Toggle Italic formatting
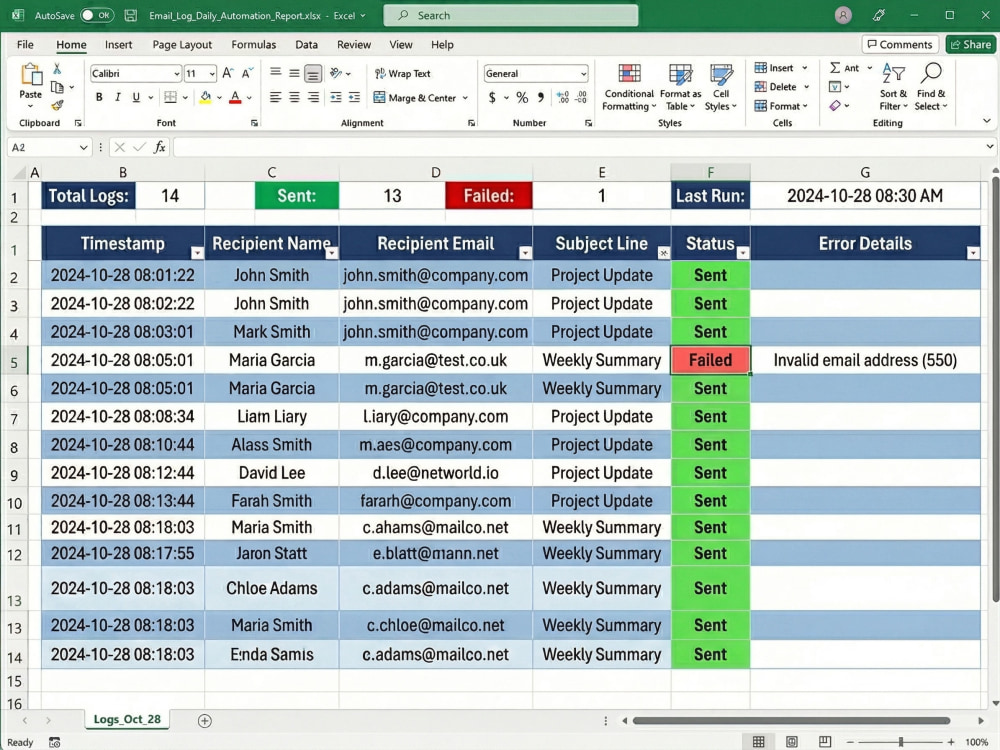Screen dimensions: 1000x750 [x=117, y=97]
